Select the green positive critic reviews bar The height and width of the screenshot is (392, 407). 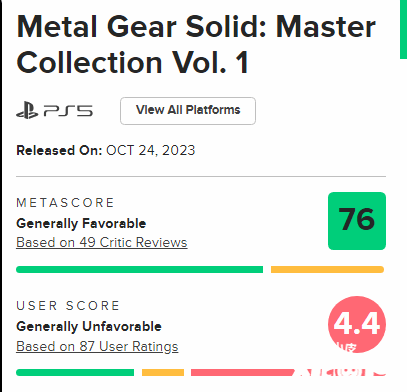pos(139,269)
